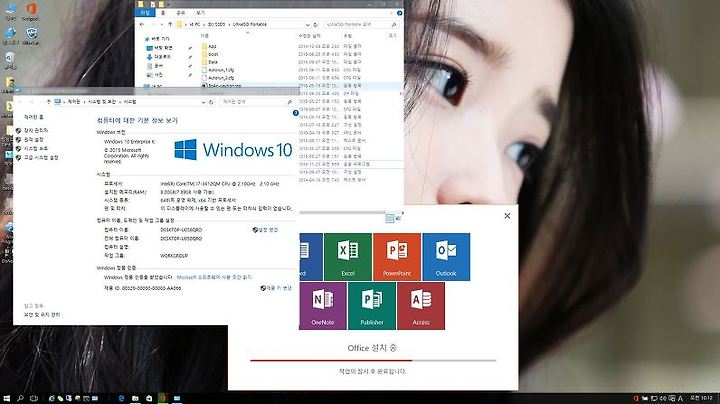Click the Office setup taskbar icon
This screenshot has width=720, height=404.
click(163, 398)
